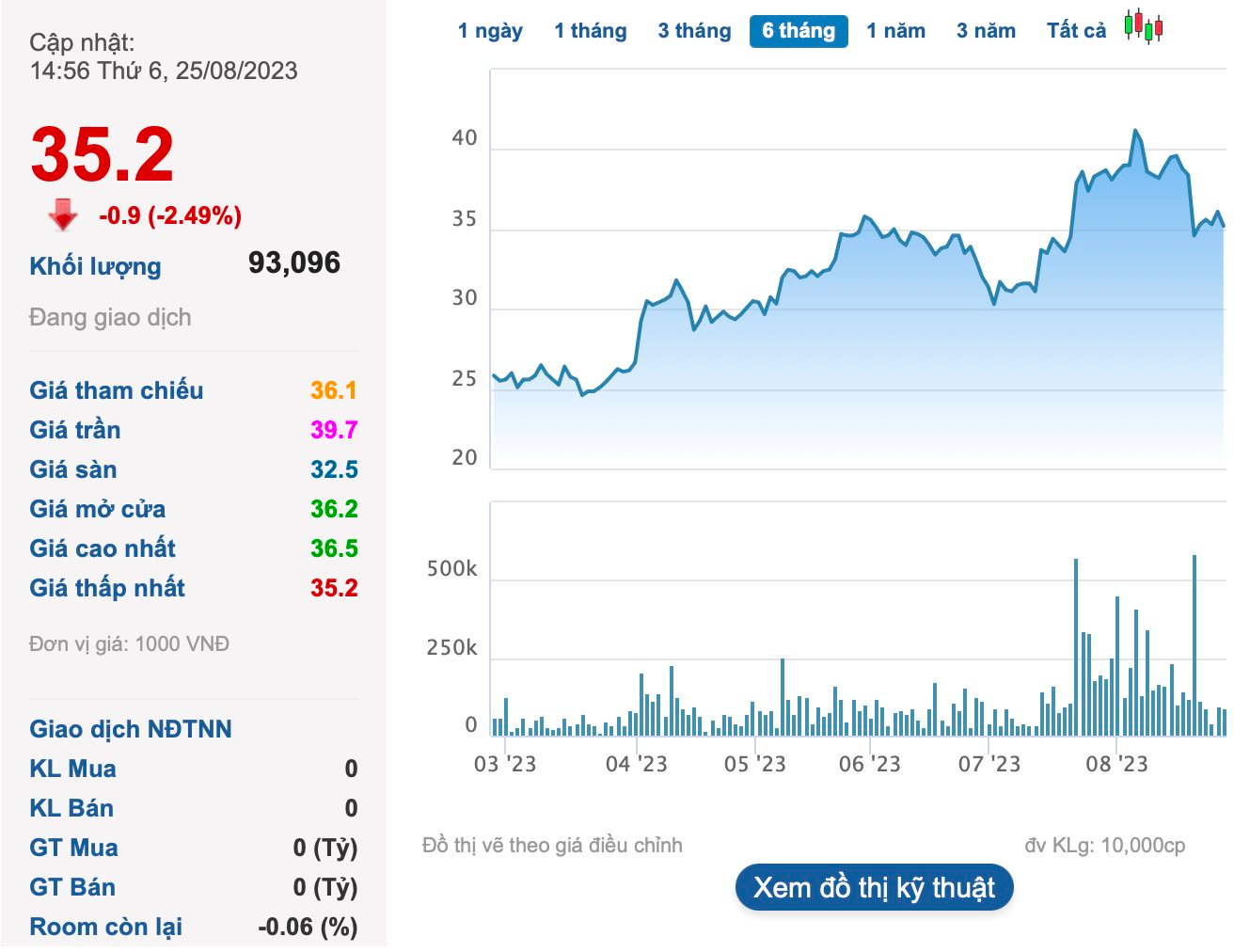Click the red down-arrow price change icon

click(63, 214)
